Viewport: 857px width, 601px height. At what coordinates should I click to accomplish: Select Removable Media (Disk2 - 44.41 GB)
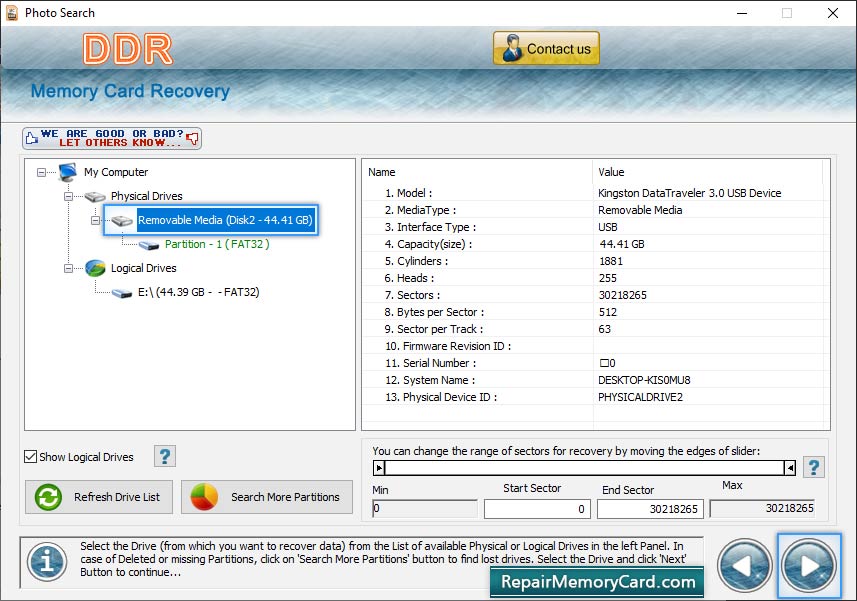[x=225, y=220]
